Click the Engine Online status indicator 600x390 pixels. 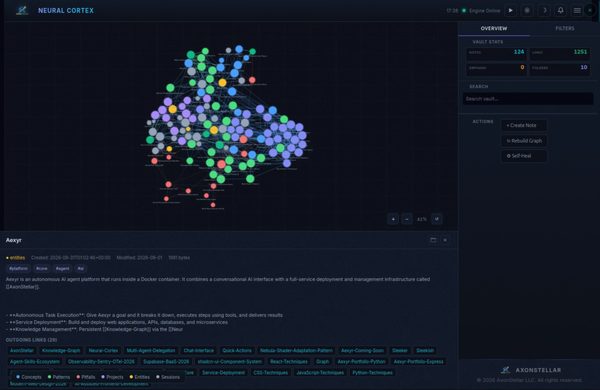pyautogui.click(x=481, y=11)
